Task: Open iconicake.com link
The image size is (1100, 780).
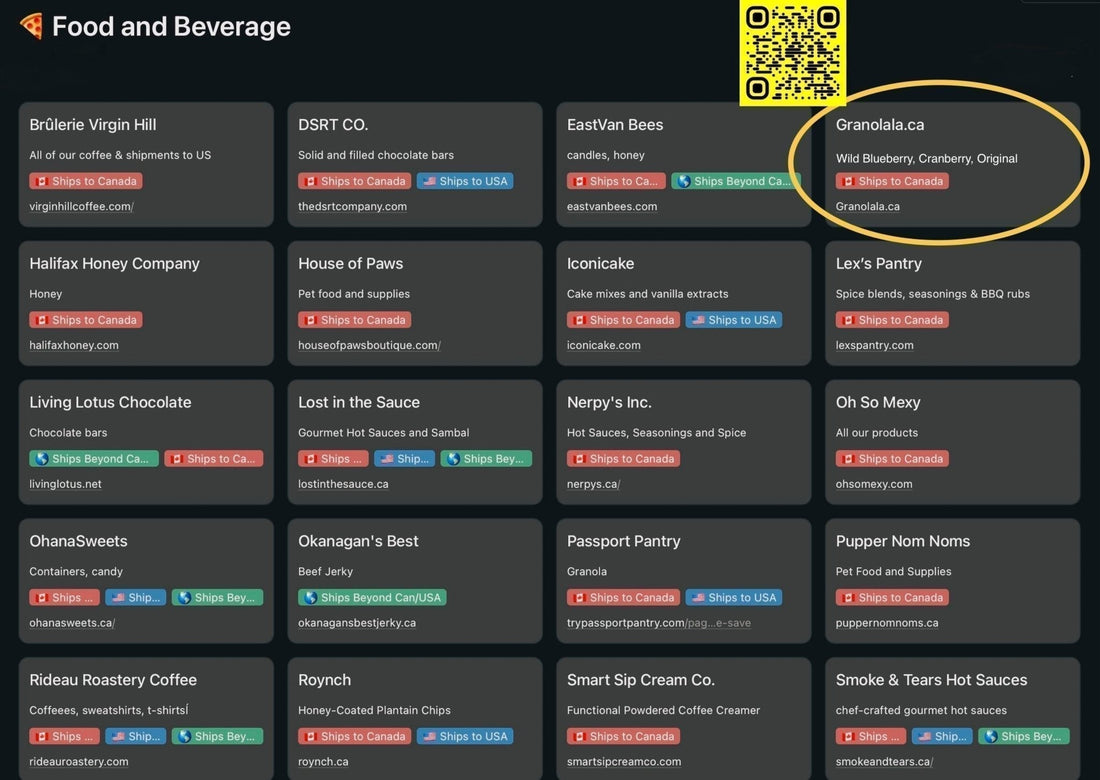Action: pos(603,345)
